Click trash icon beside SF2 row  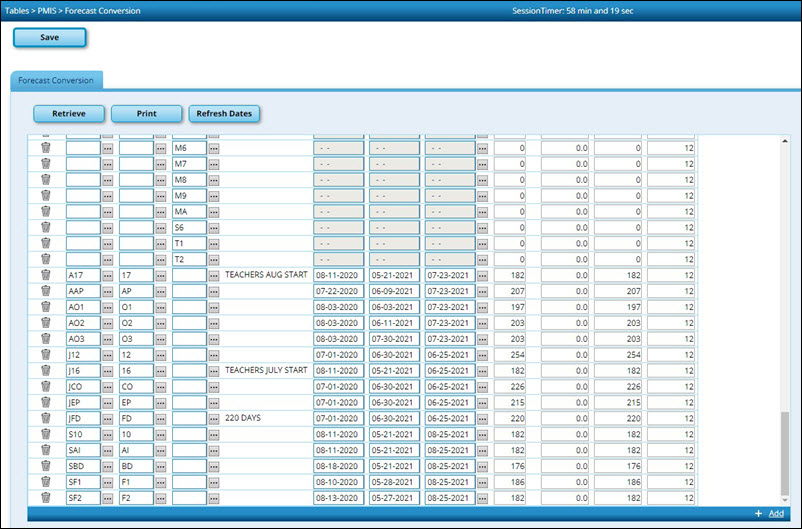46,498
